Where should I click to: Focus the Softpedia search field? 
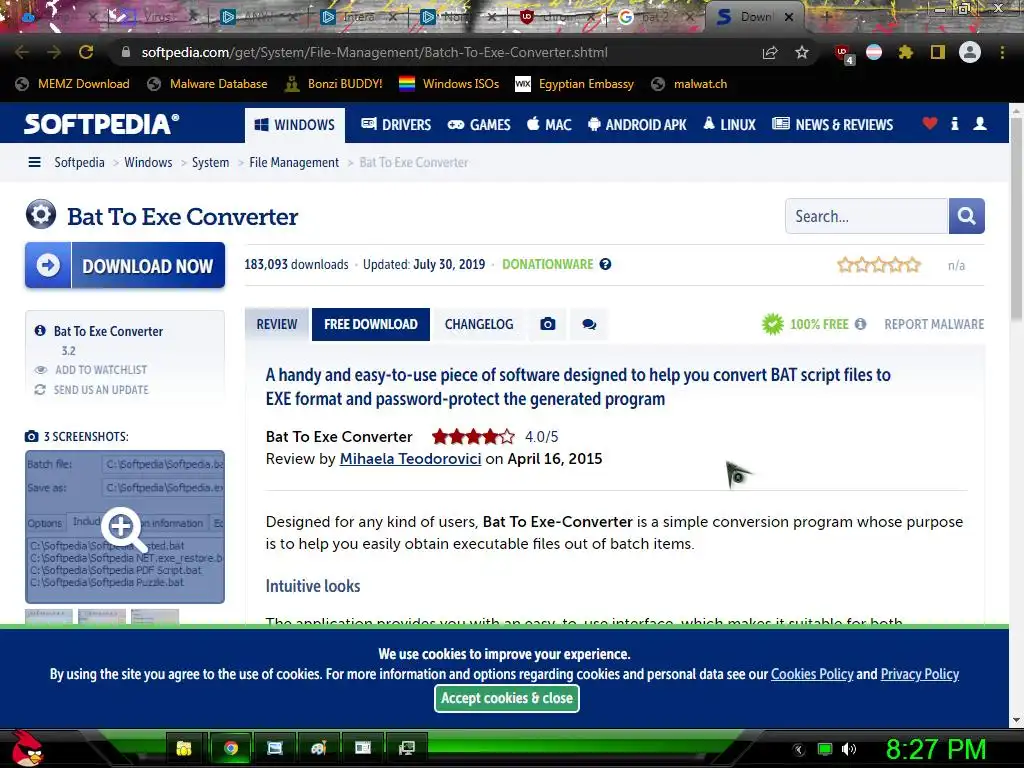click(x=867, y=216)
